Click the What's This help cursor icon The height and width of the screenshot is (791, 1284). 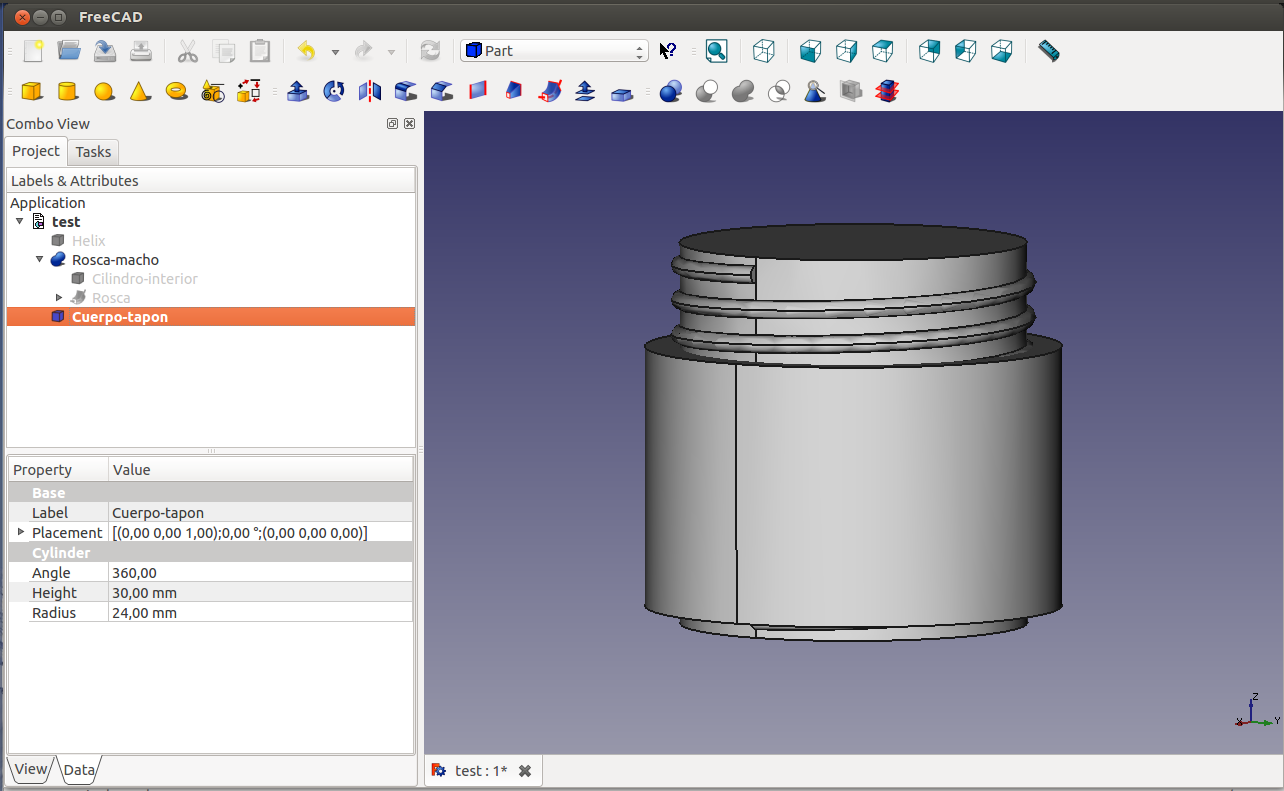tap(668, 51)
